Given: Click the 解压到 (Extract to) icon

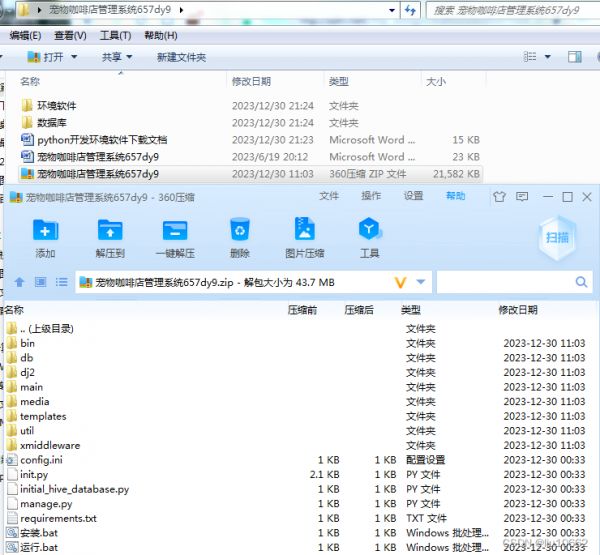Looking at the screenshot, I should point(110,230).
